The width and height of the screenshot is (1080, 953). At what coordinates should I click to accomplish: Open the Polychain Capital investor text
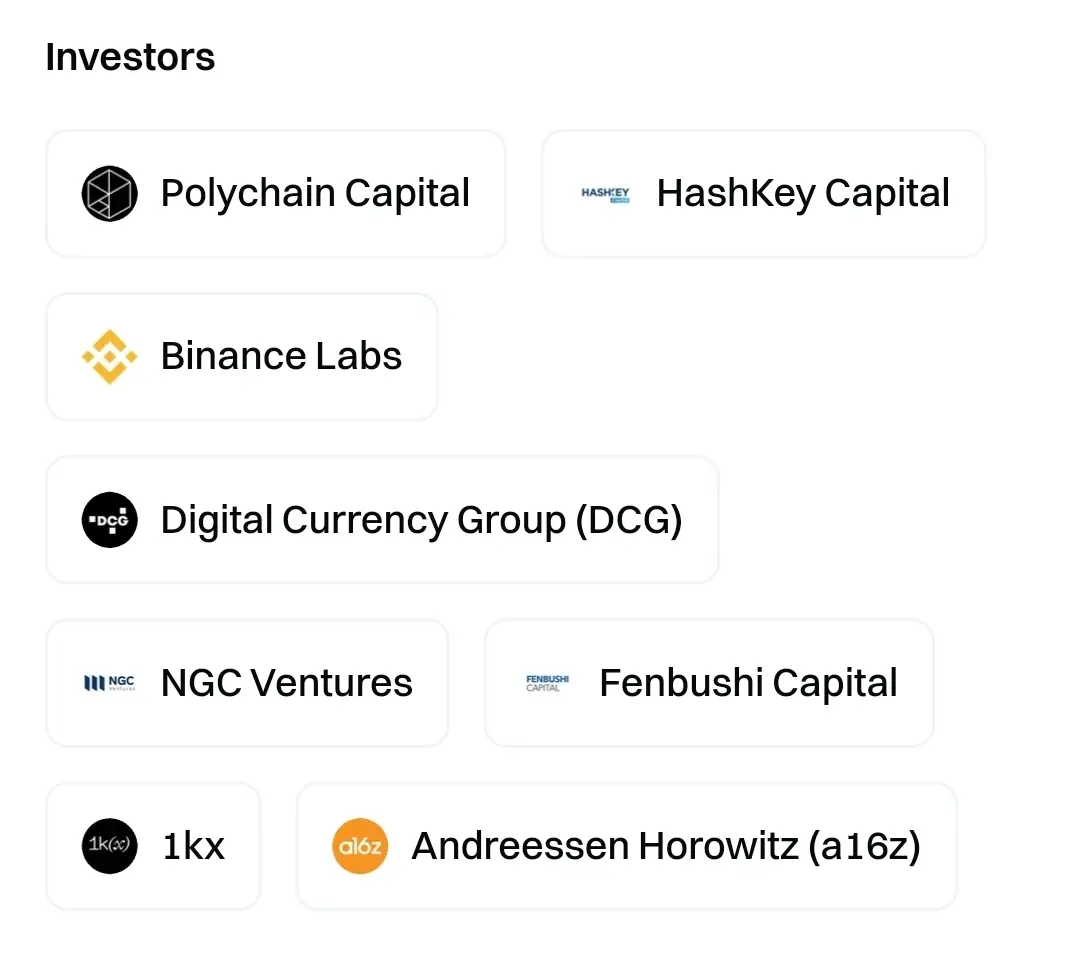click(x=315, y=193)
